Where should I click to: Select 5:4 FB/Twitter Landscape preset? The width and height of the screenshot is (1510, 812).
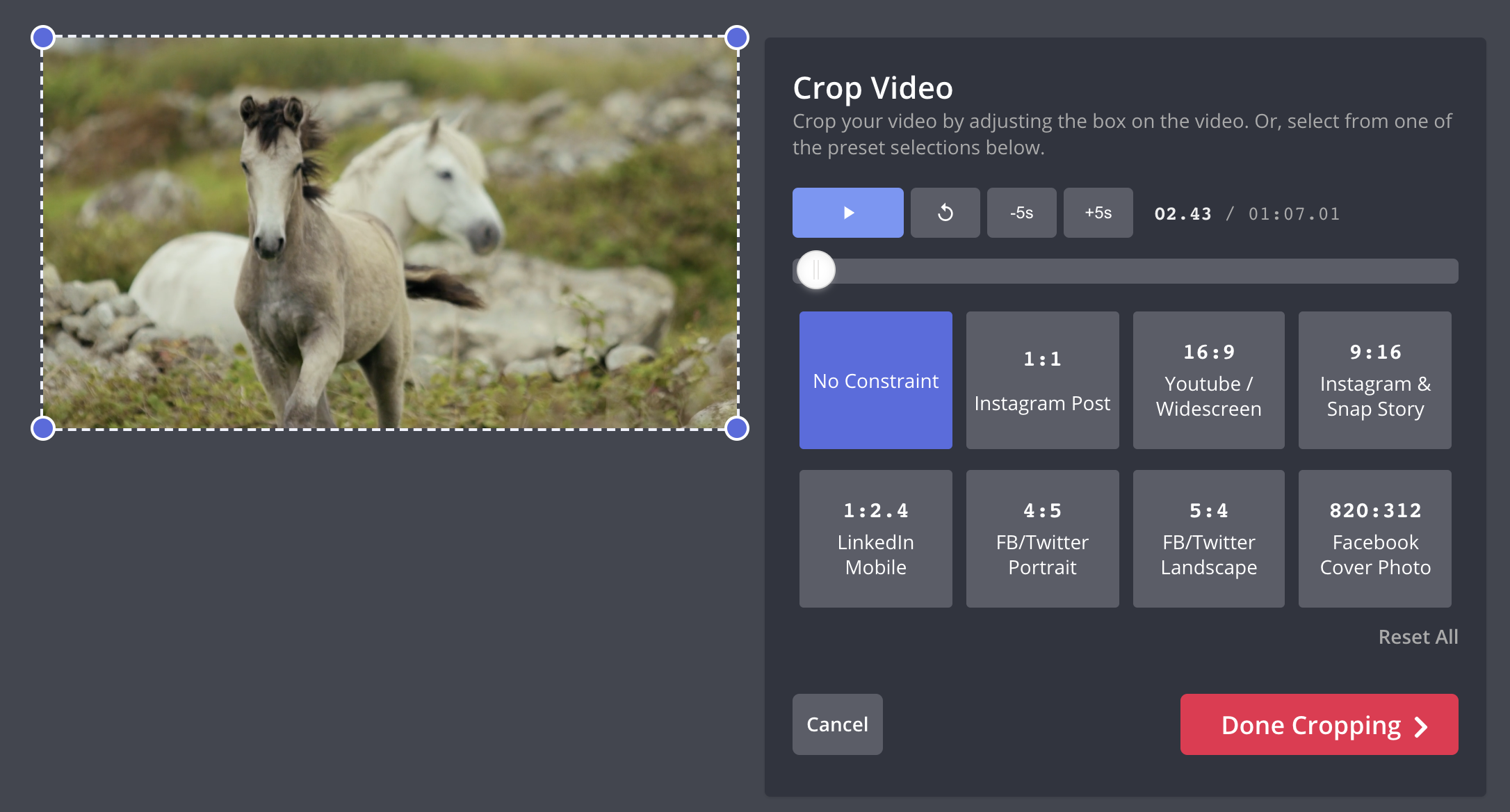1208,539
